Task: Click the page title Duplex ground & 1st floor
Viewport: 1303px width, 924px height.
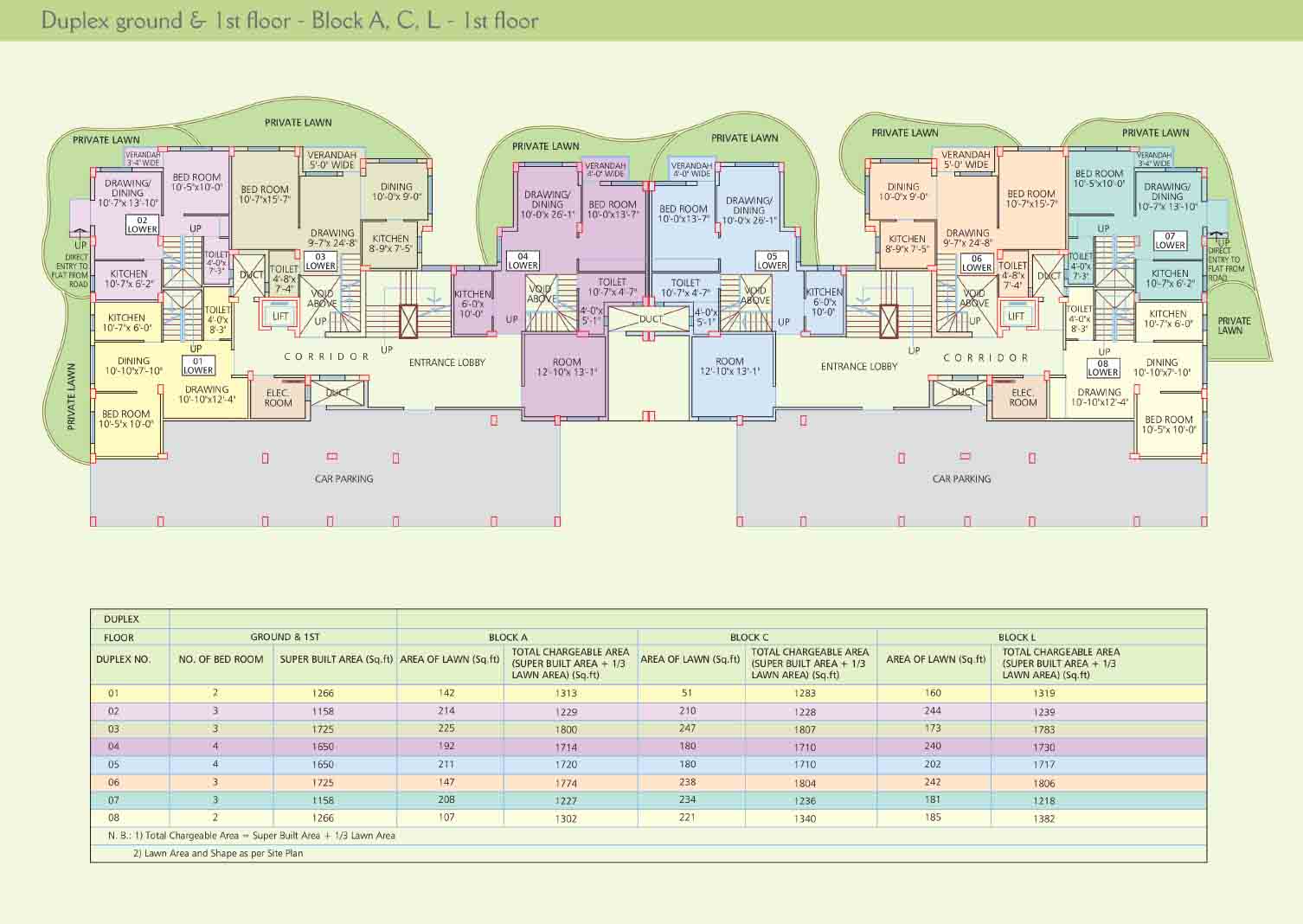Action: (290, 21)
